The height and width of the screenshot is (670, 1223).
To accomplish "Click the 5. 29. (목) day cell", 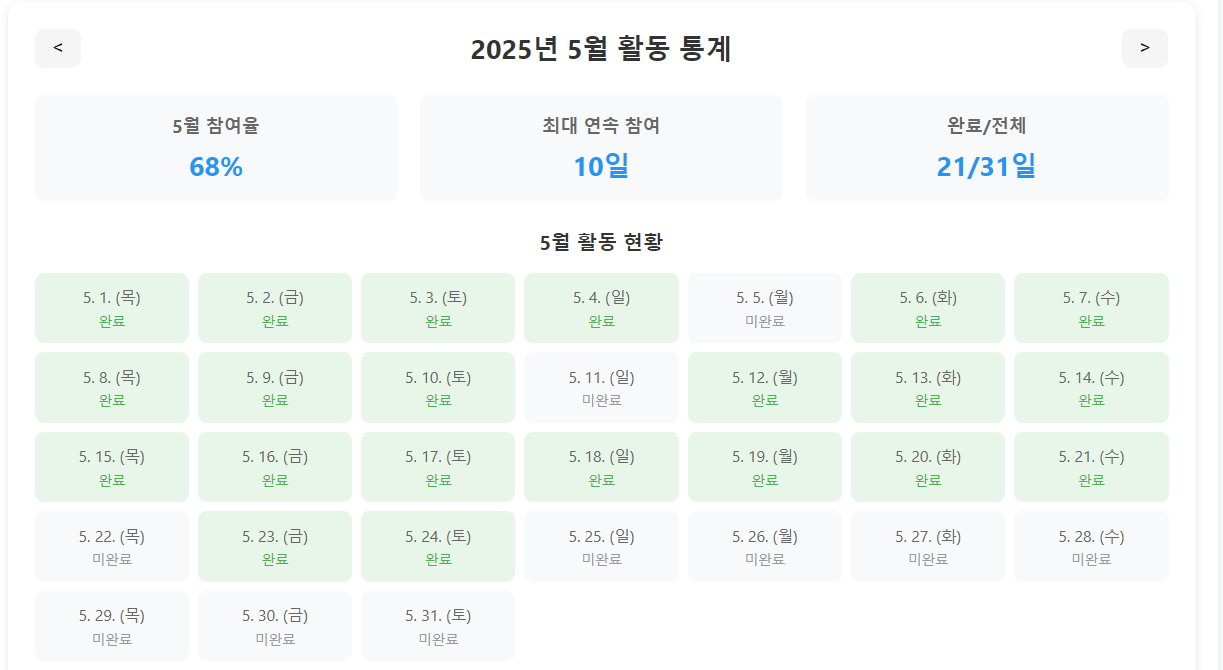I will [x=112, y=626].
